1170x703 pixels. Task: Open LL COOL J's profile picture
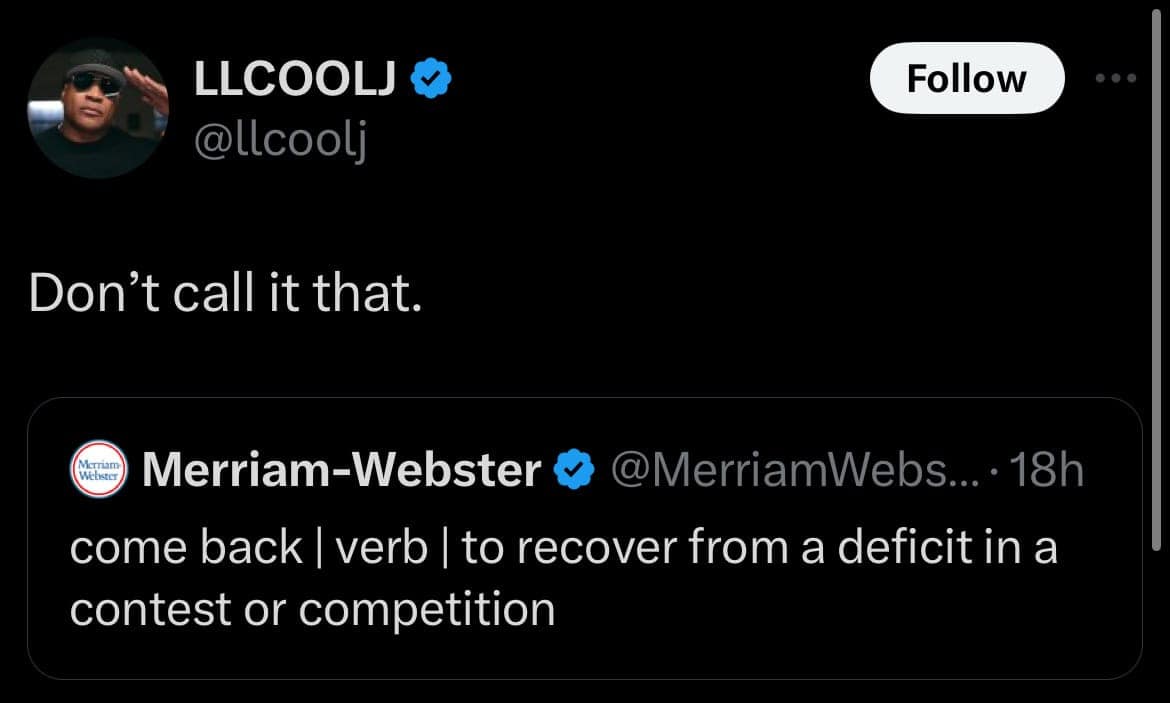[x=97, y=108]
